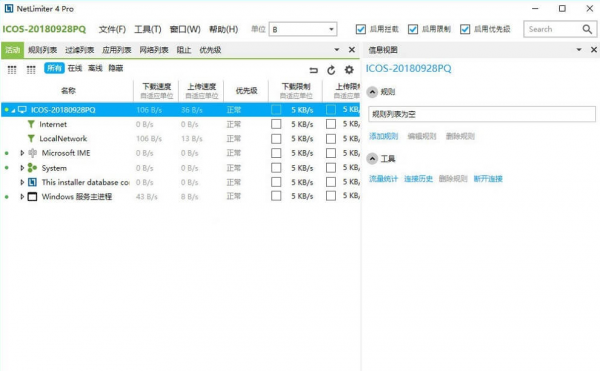Open the gear settings icon in activity toolbar
This screenshot has height=371, width=600.
(x=349, y=70)
